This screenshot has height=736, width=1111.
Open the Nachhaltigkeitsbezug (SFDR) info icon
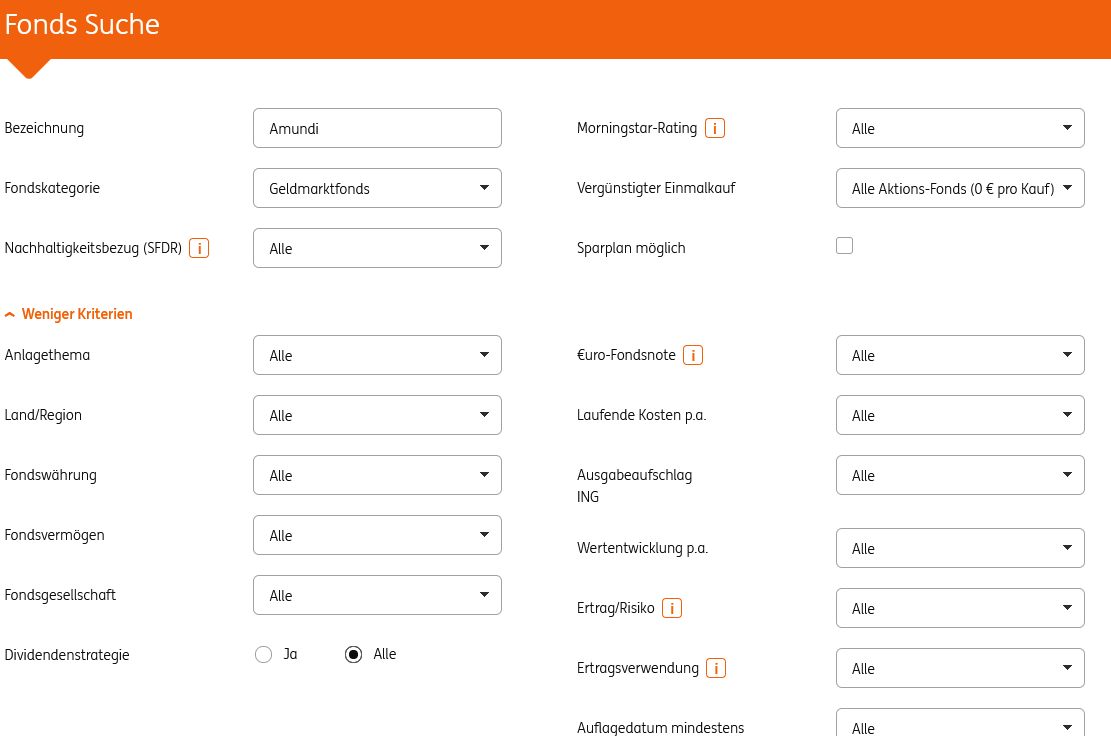tap(199, 248)
